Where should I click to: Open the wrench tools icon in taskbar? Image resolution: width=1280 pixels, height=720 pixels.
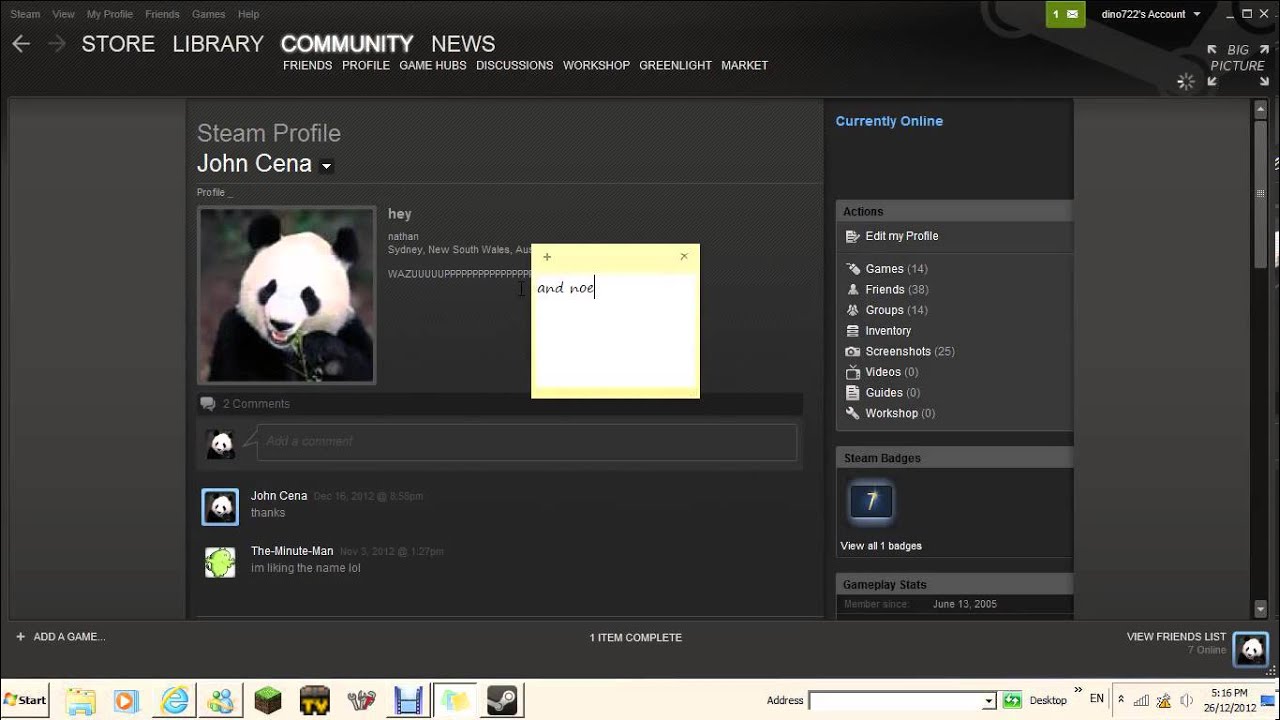tap(361, 700)
